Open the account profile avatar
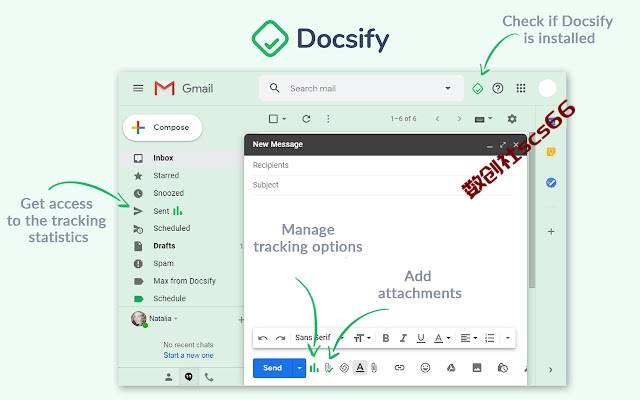Viewport: 640px width, 400px height. (547, 88)
